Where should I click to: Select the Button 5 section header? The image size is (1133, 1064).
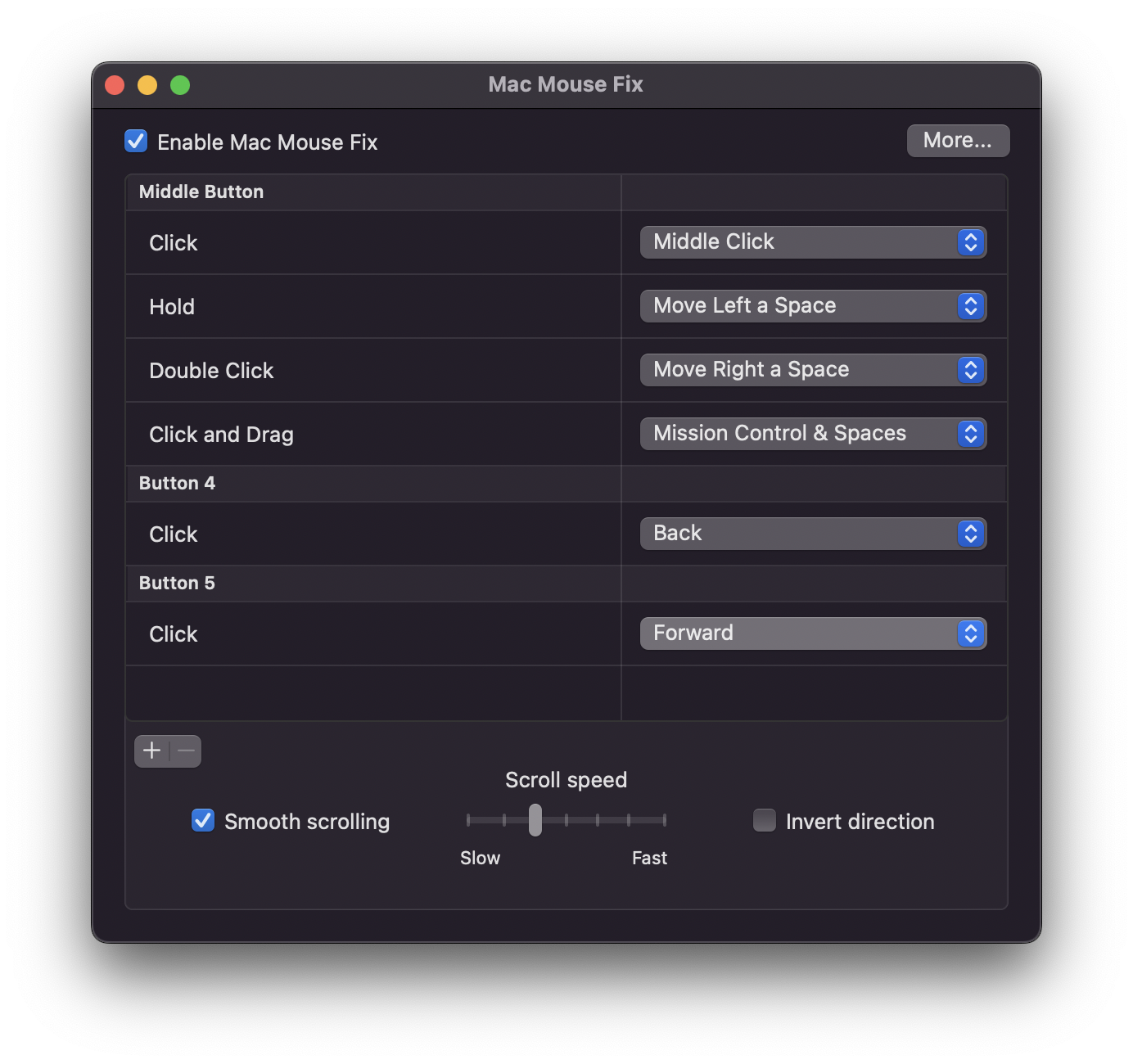(177, 583)
